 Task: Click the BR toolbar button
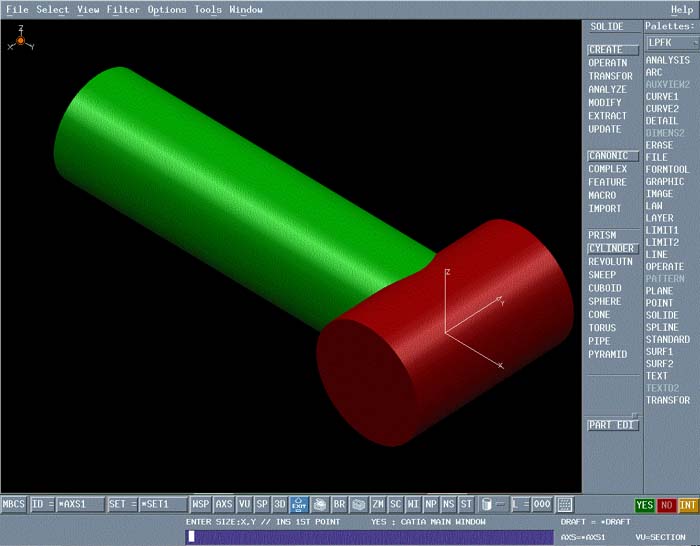click(339, 505)
